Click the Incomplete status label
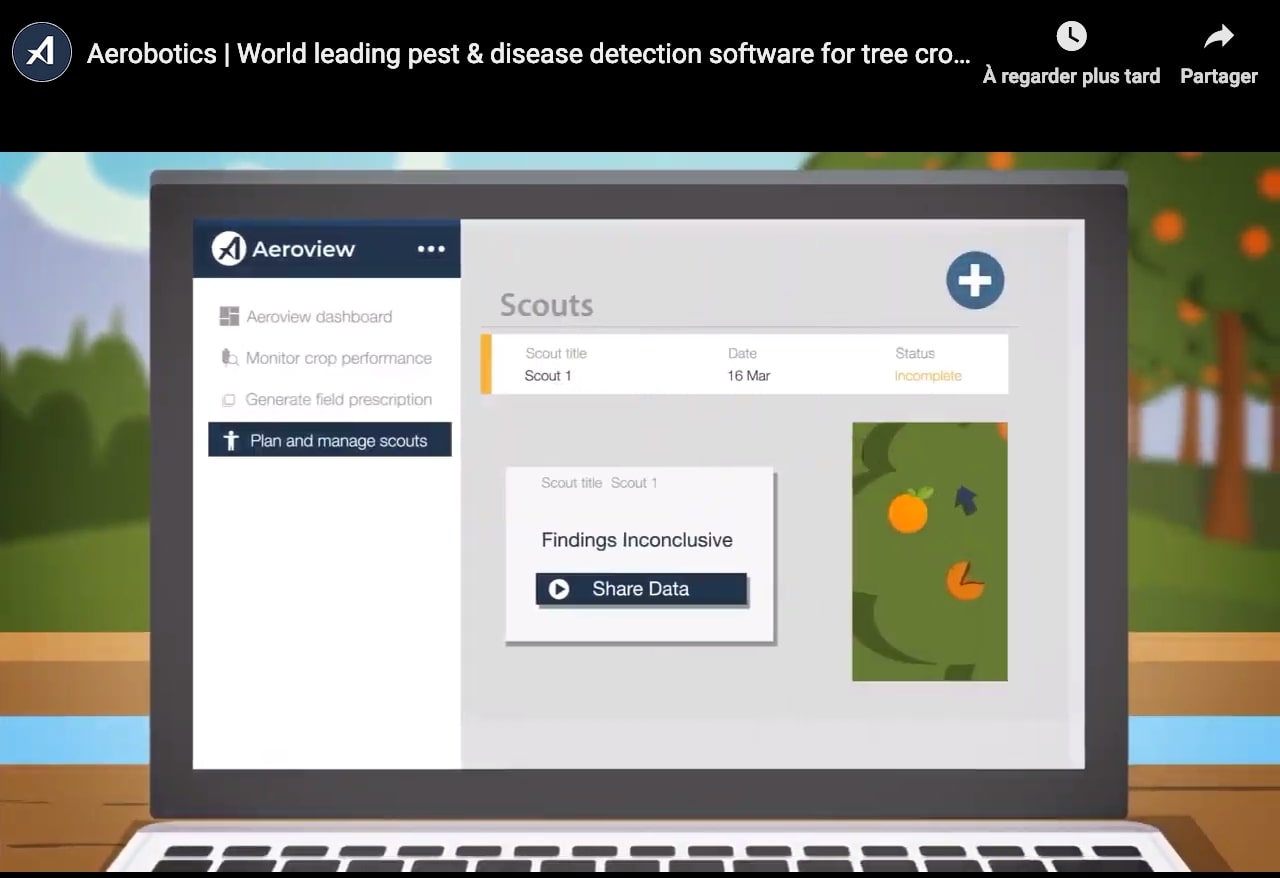This screenshot has height=878, width=1280. click(927, 376)
